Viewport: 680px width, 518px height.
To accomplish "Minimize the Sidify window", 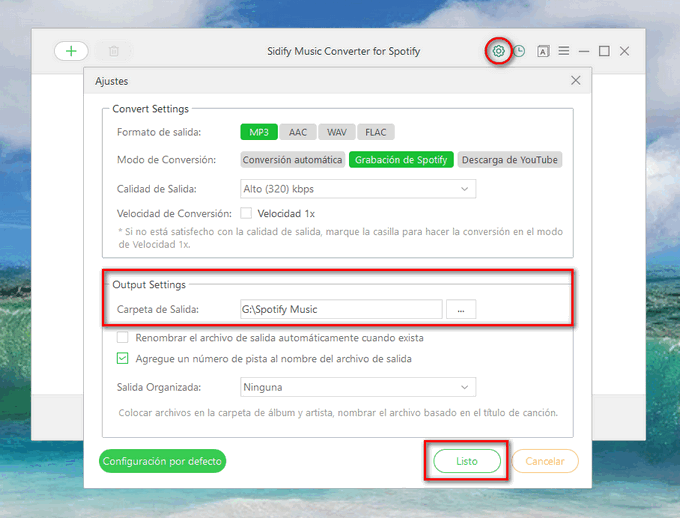I will point(584,51).
